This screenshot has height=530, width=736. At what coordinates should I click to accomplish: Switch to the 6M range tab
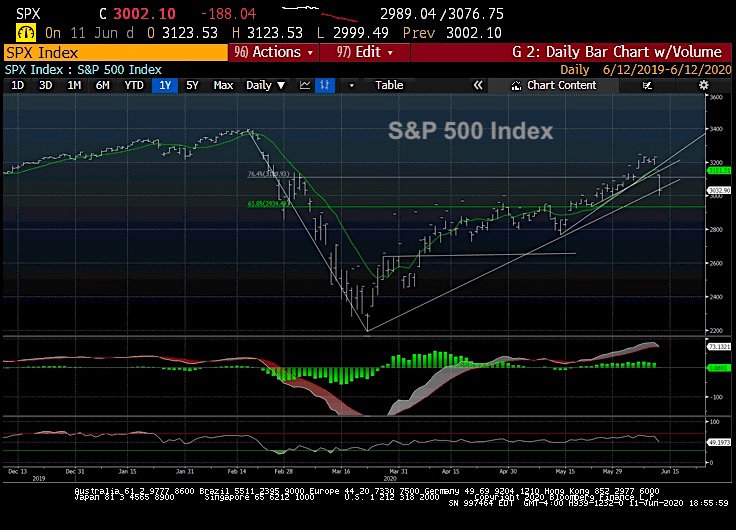pyautogui.click(x=102, y=85)
